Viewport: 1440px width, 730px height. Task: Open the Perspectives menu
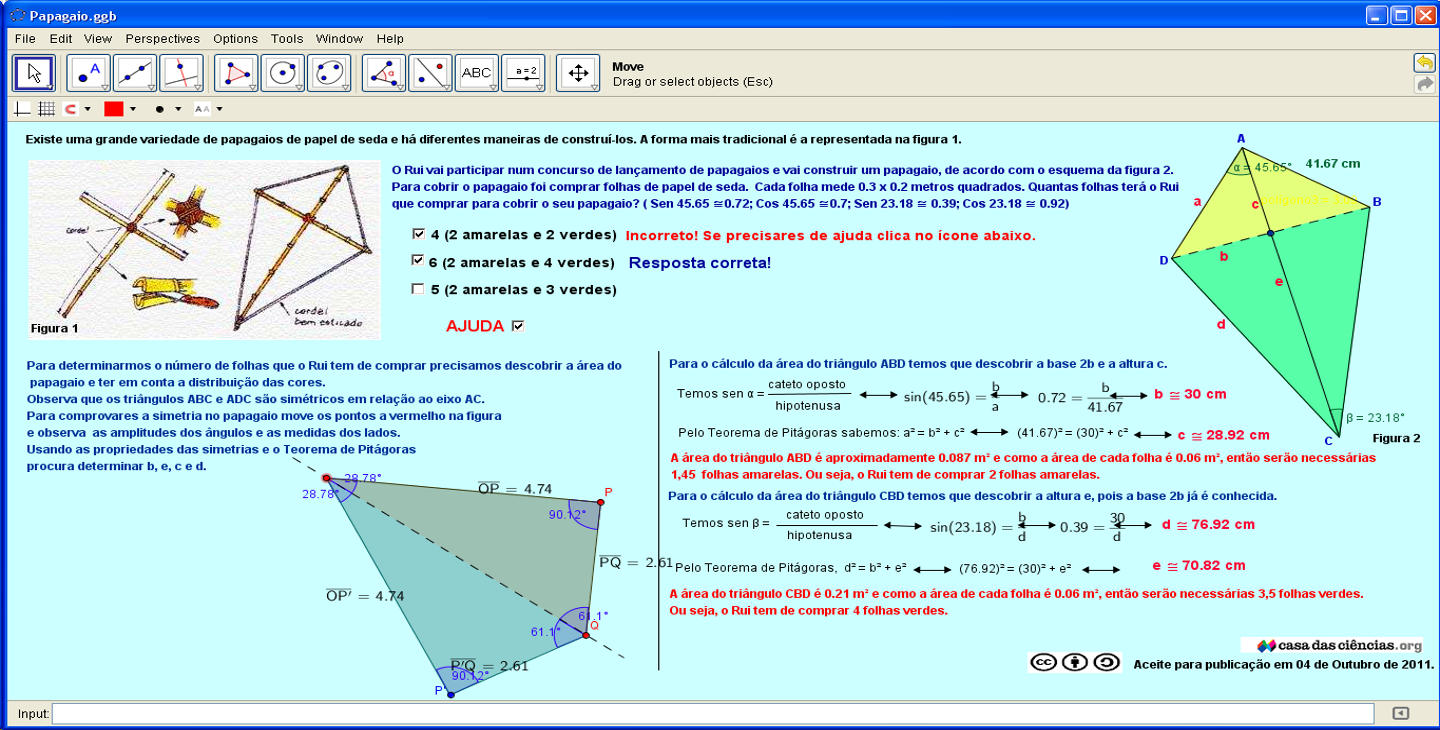point(162,39)
